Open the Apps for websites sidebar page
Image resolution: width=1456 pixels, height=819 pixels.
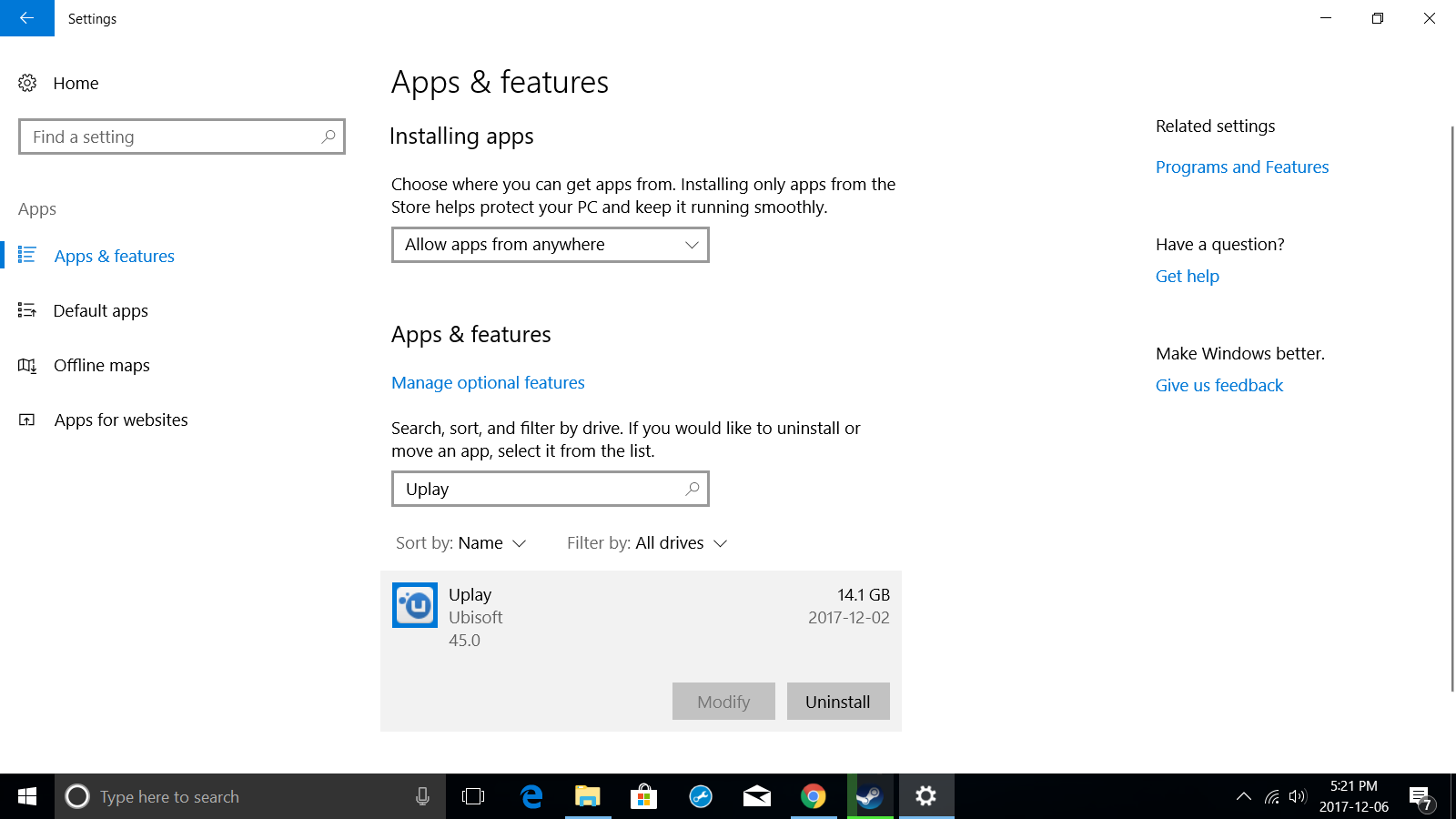[121, 420]
